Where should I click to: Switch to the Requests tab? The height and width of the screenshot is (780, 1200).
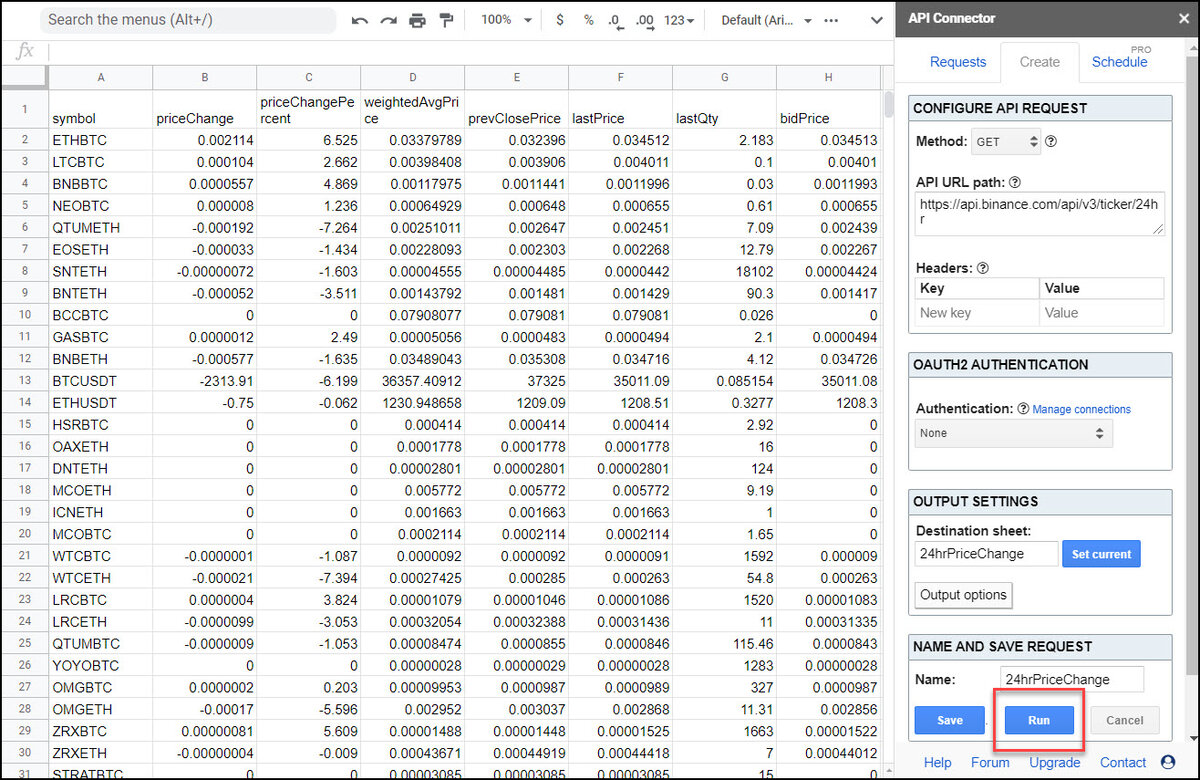pos(958,62)
